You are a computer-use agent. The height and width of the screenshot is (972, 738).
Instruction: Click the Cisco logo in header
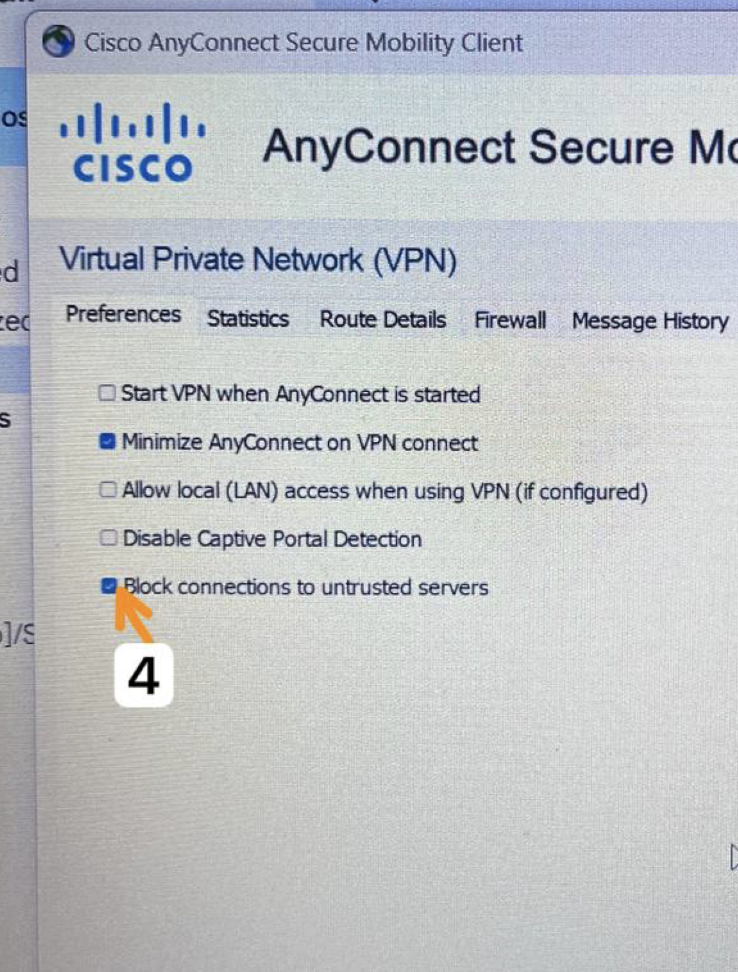coord(133,144)
